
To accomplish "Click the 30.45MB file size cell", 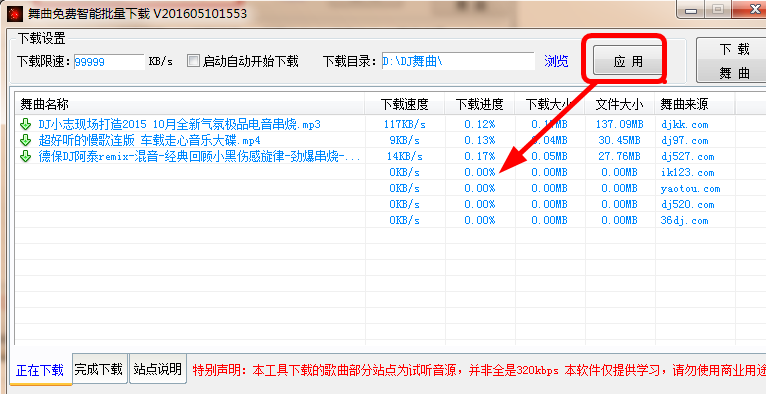I will pos(619,141).
